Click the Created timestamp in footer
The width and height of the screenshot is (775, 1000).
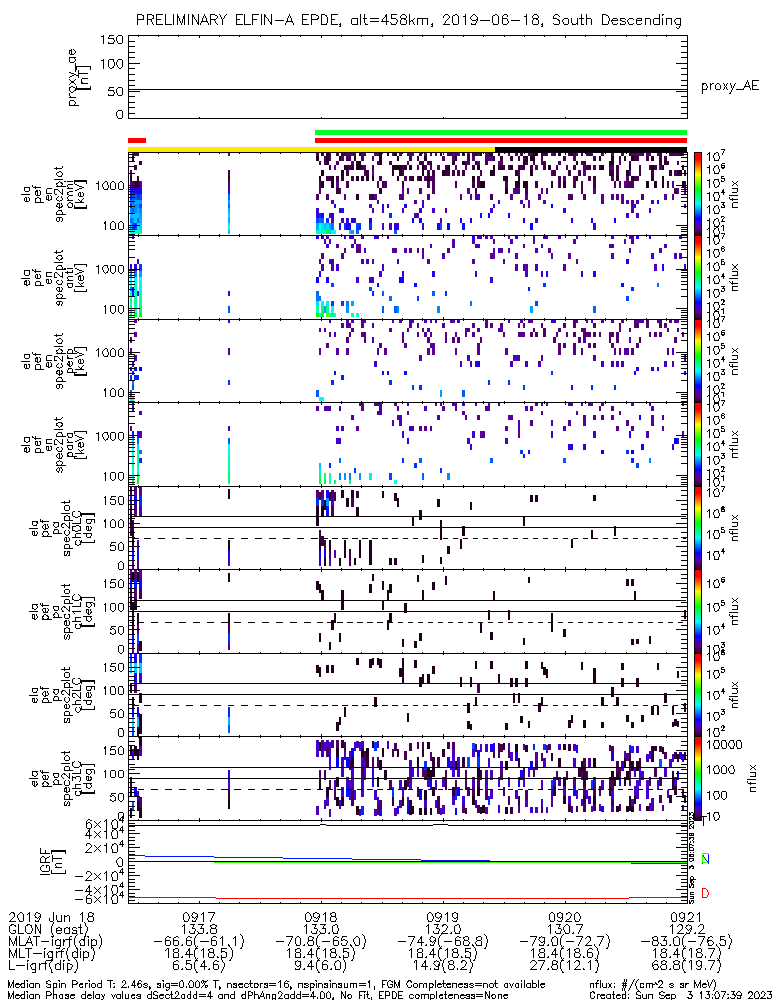(x=680, y=995)
